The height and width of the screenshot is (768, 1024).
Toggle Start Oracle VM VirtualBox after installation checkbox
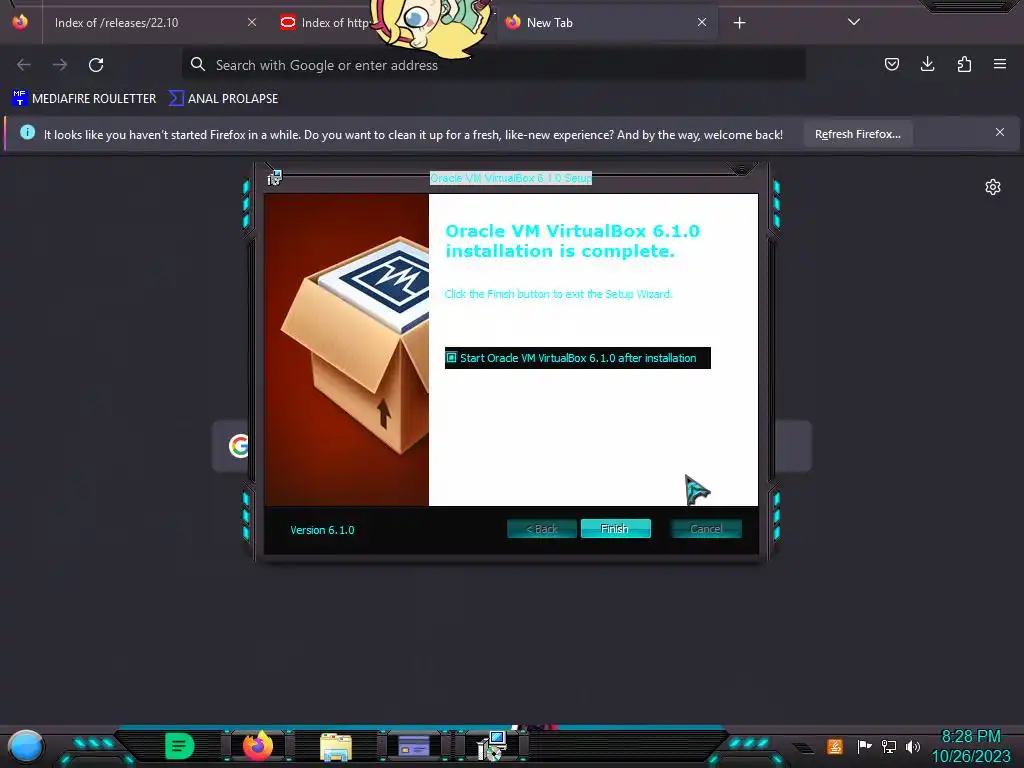451,357
